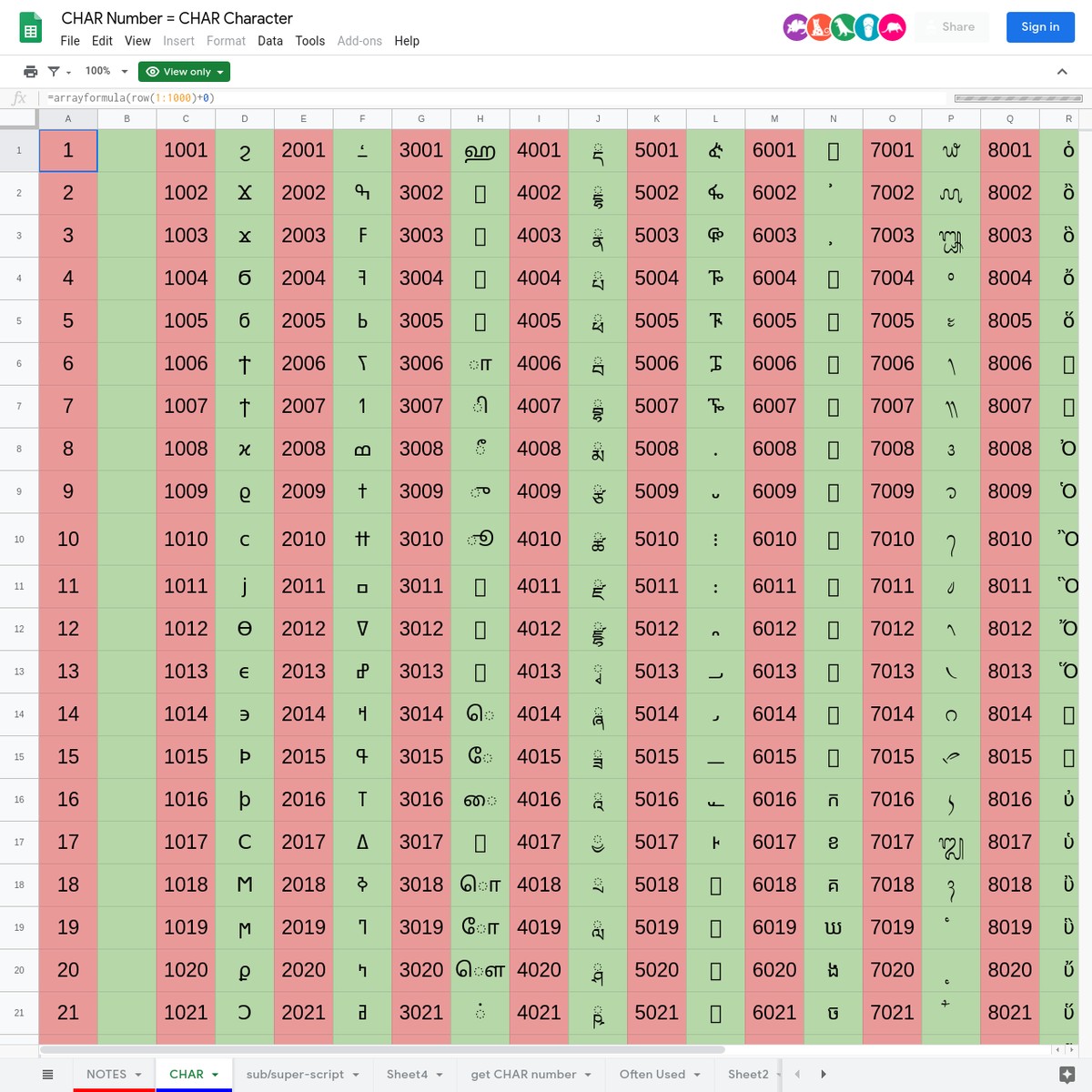Open the 100% zoom dropdown

coord(106,72)
